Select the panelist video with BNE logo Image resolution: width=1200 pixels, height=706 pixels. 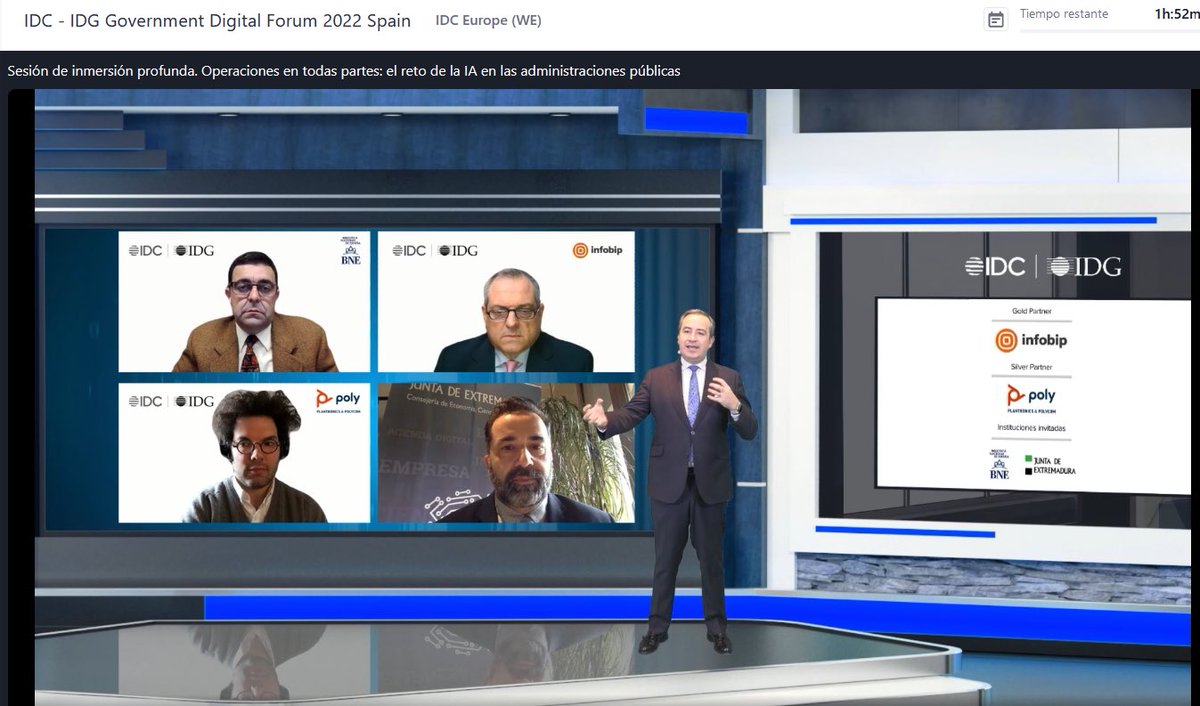(244, 302)
